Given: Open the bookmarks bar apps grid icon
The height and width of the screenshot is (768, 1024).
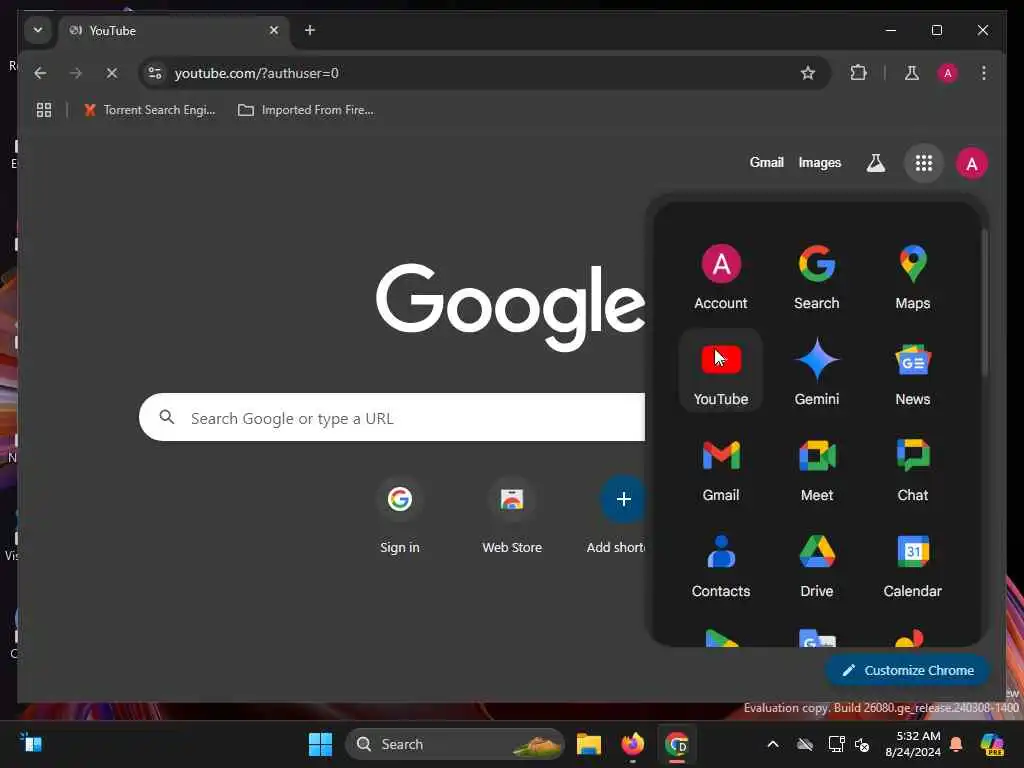Looking at the screenshot, I should coord(44,110).
